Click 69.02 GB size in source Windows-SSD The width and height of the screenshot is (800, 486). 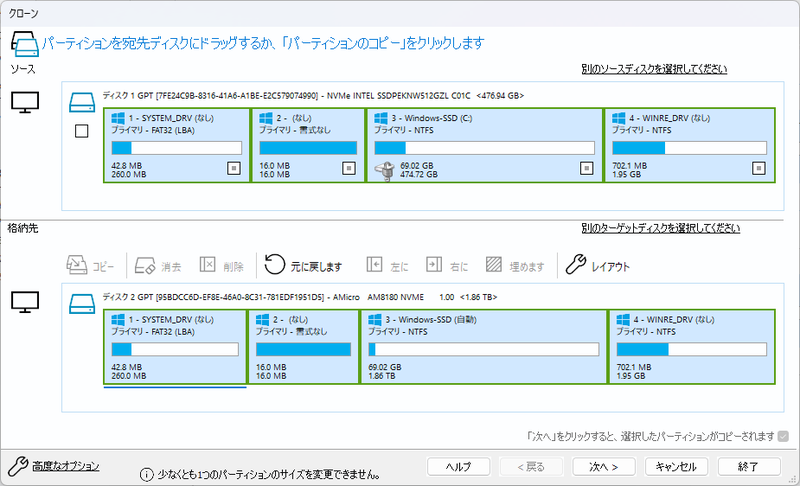(416, 166)
